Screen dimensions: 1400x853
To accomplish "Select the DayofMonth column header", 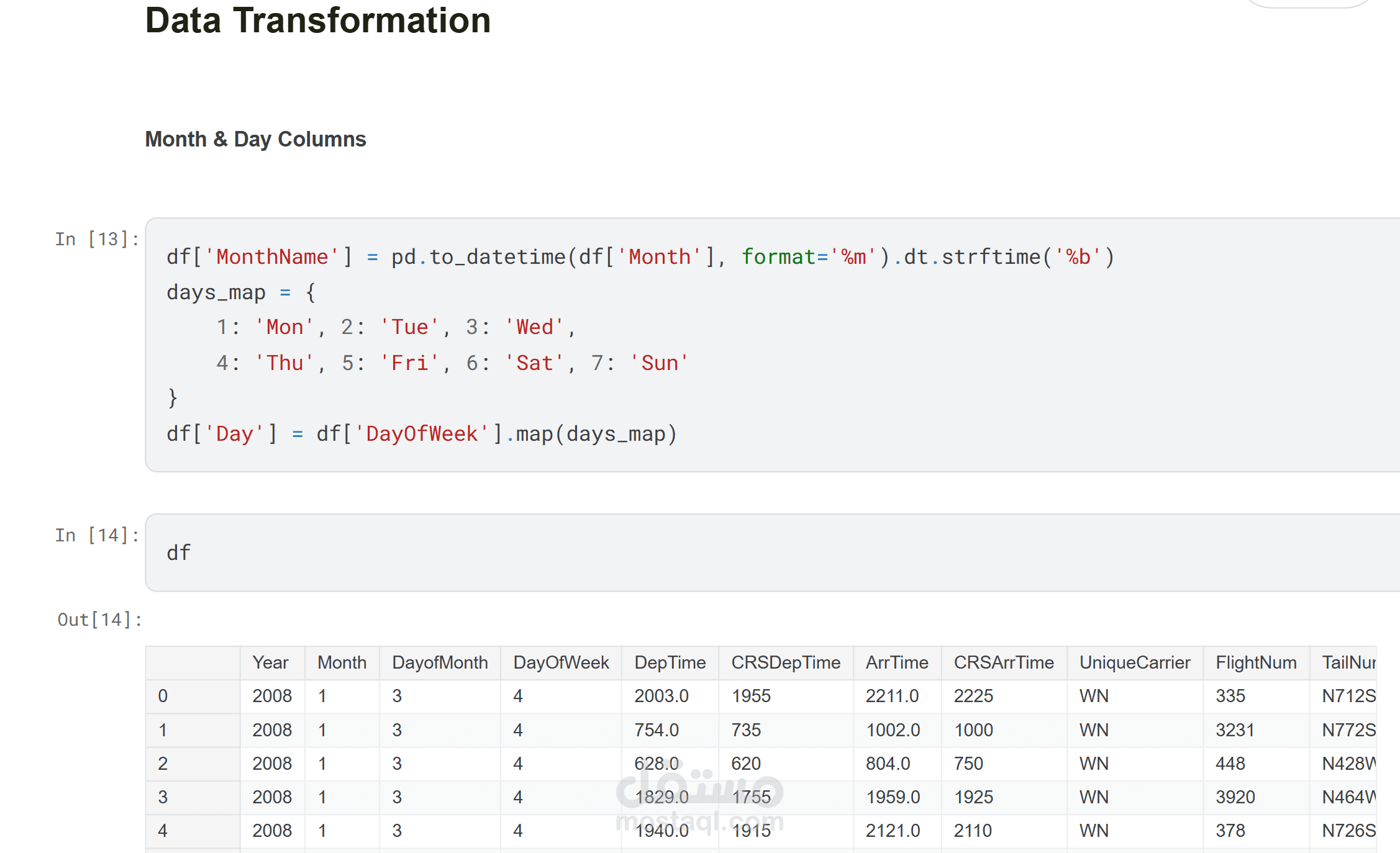I will [440, 662].
